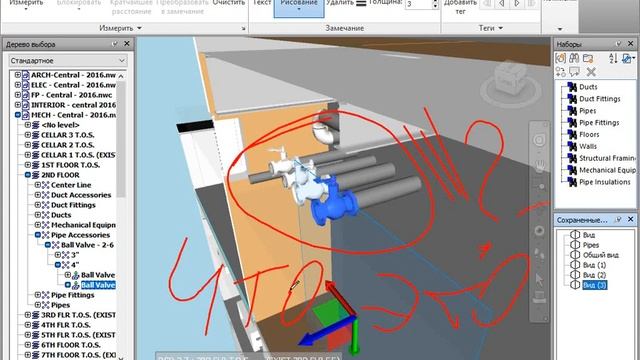Collapse the 2ND FLOOR level node
Viewport: 640px width, 360px height.
[28, 175]
